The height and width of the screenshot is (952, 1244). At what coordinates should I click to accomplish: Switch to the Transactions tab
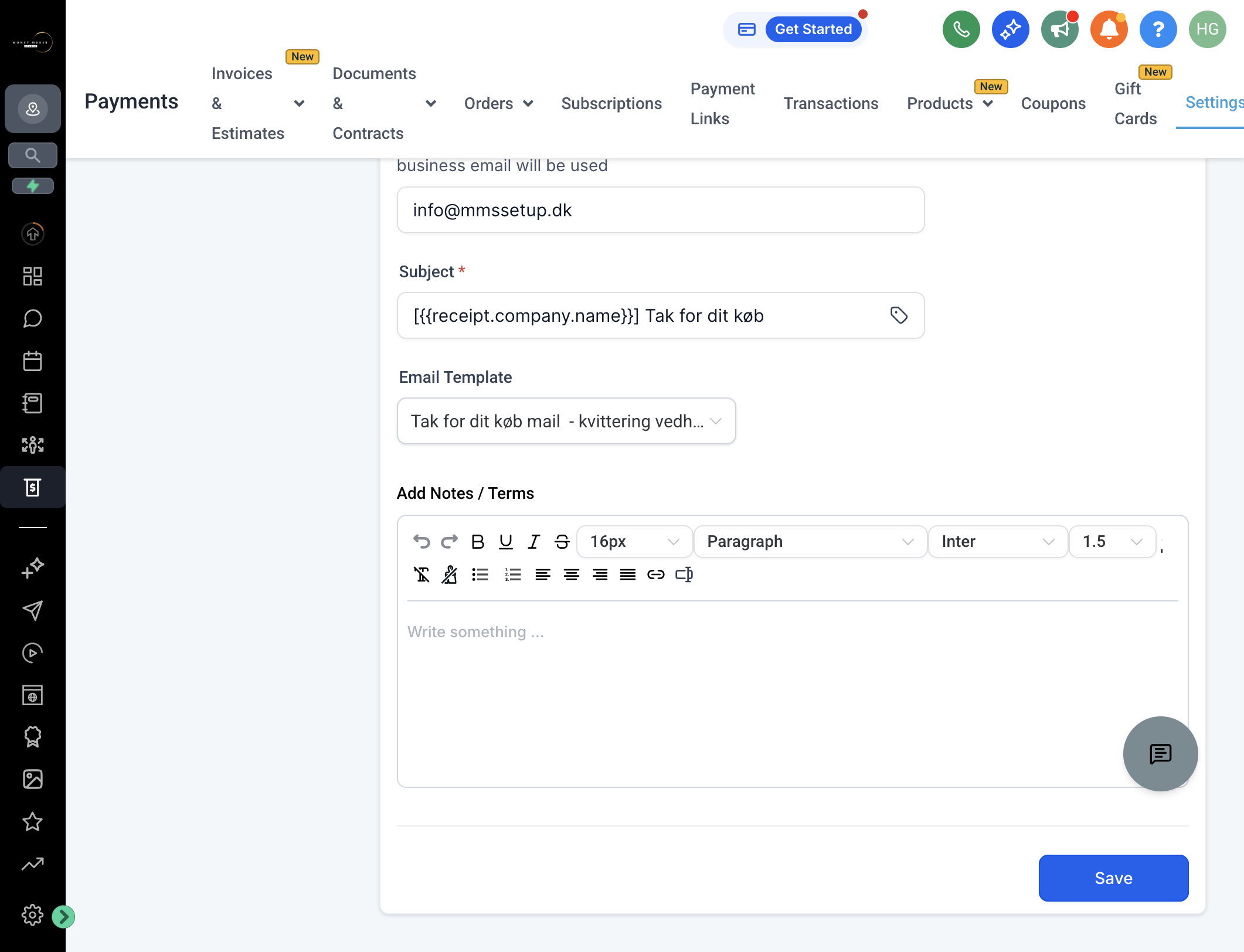831,103
